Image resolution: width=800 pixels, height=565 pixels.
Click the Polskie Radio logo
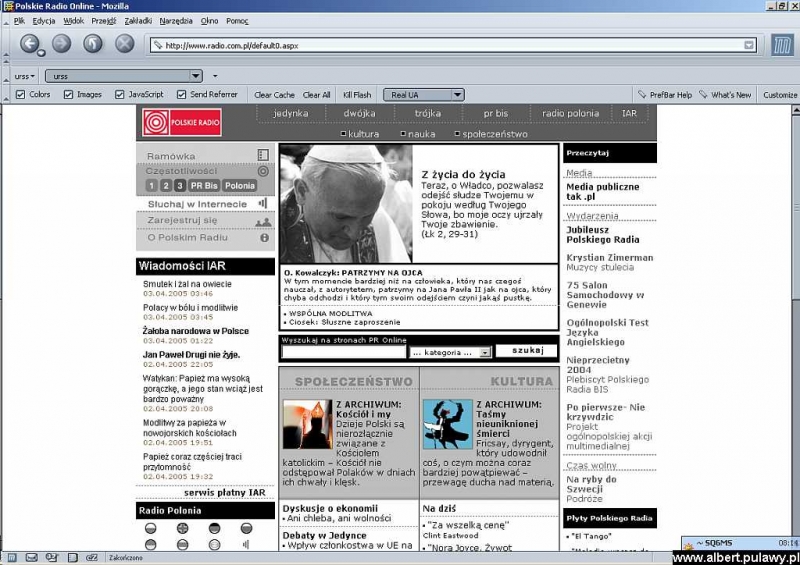click(181, 123)
